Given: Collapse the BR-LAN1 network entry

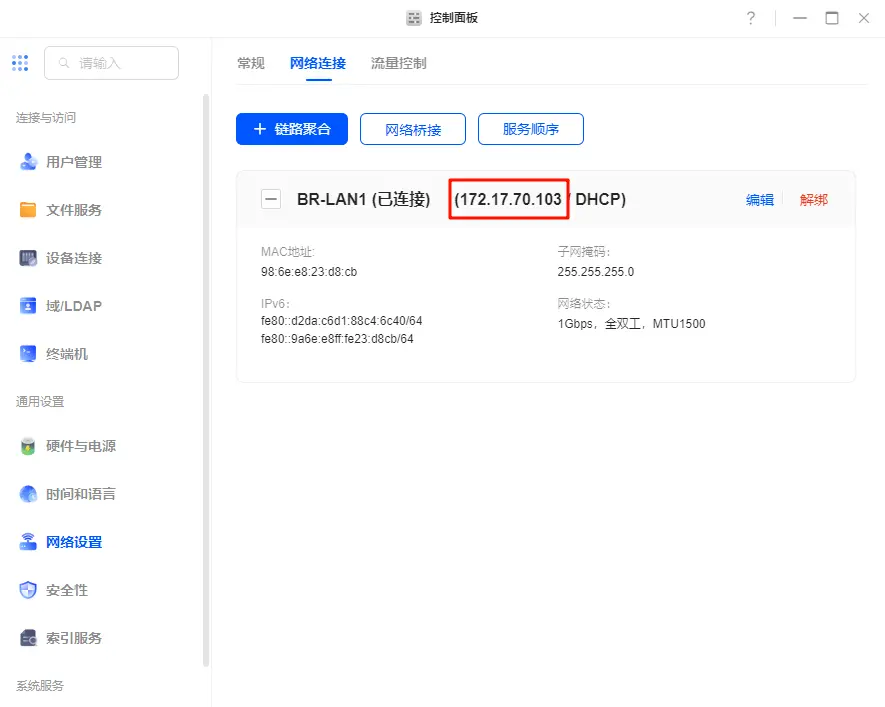Looking at the screenshot, I should pyautogui.click(x=270, y=199).
